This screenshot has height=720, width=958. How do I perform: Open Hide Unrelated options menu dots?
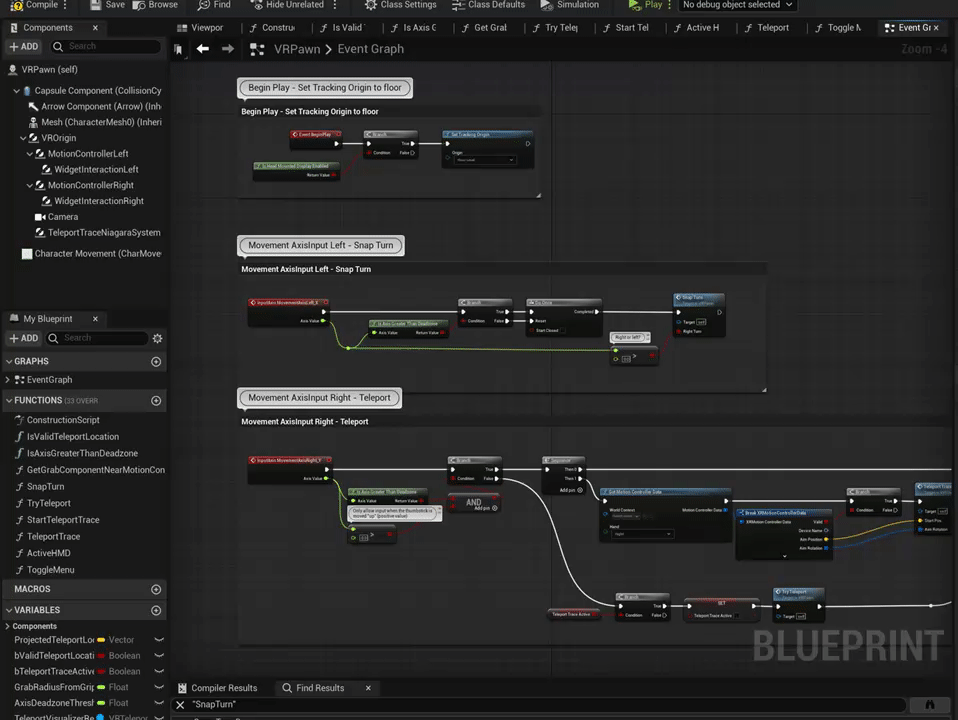(335, 5)
